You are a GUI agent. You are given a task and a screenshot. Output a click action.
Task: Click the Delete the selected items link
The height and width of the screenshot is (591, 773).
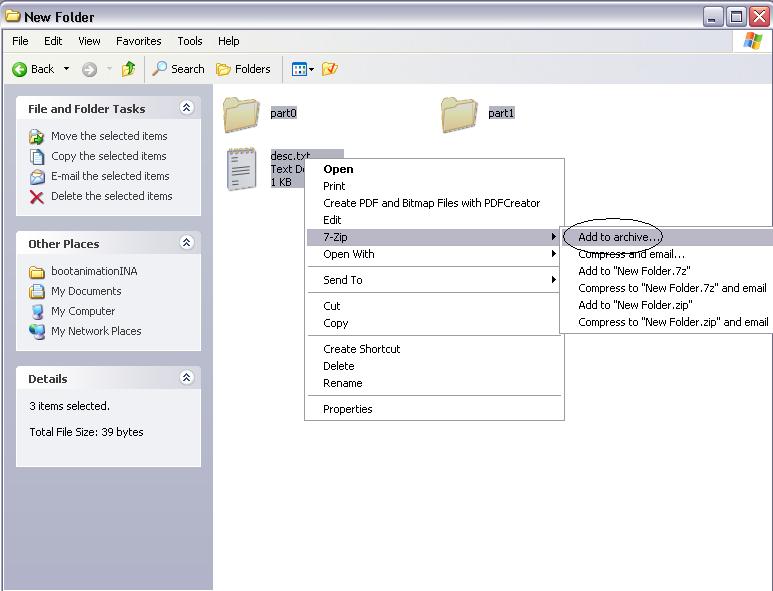[111, 196]
